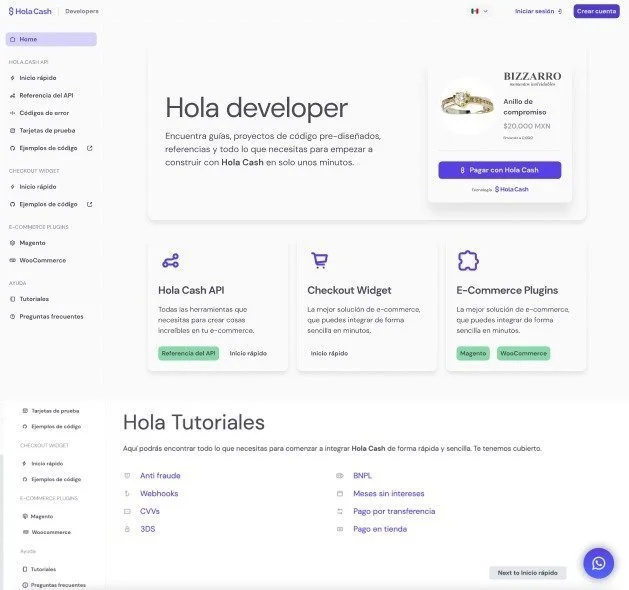629x590 pixels.
Task: Click Pagar con Hola Cash button
Action: [499, 170]
